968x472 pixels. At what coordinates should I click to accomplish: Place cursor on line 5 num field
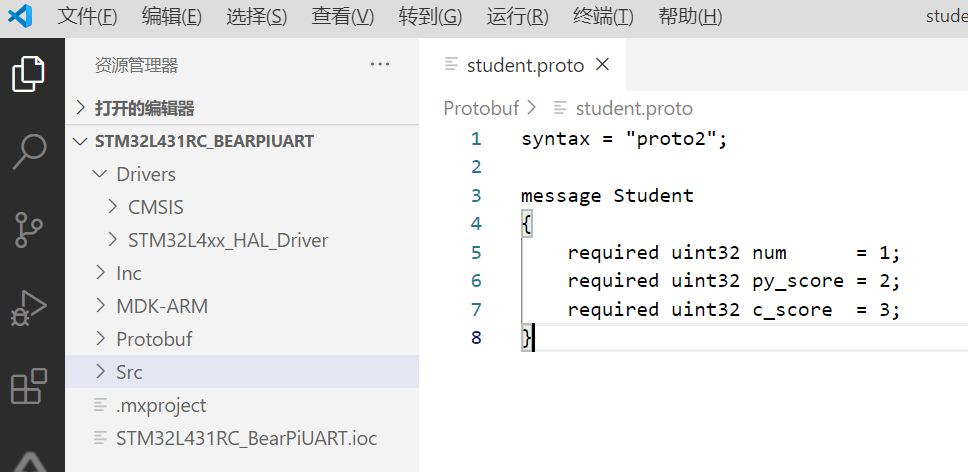click(769, 252)
